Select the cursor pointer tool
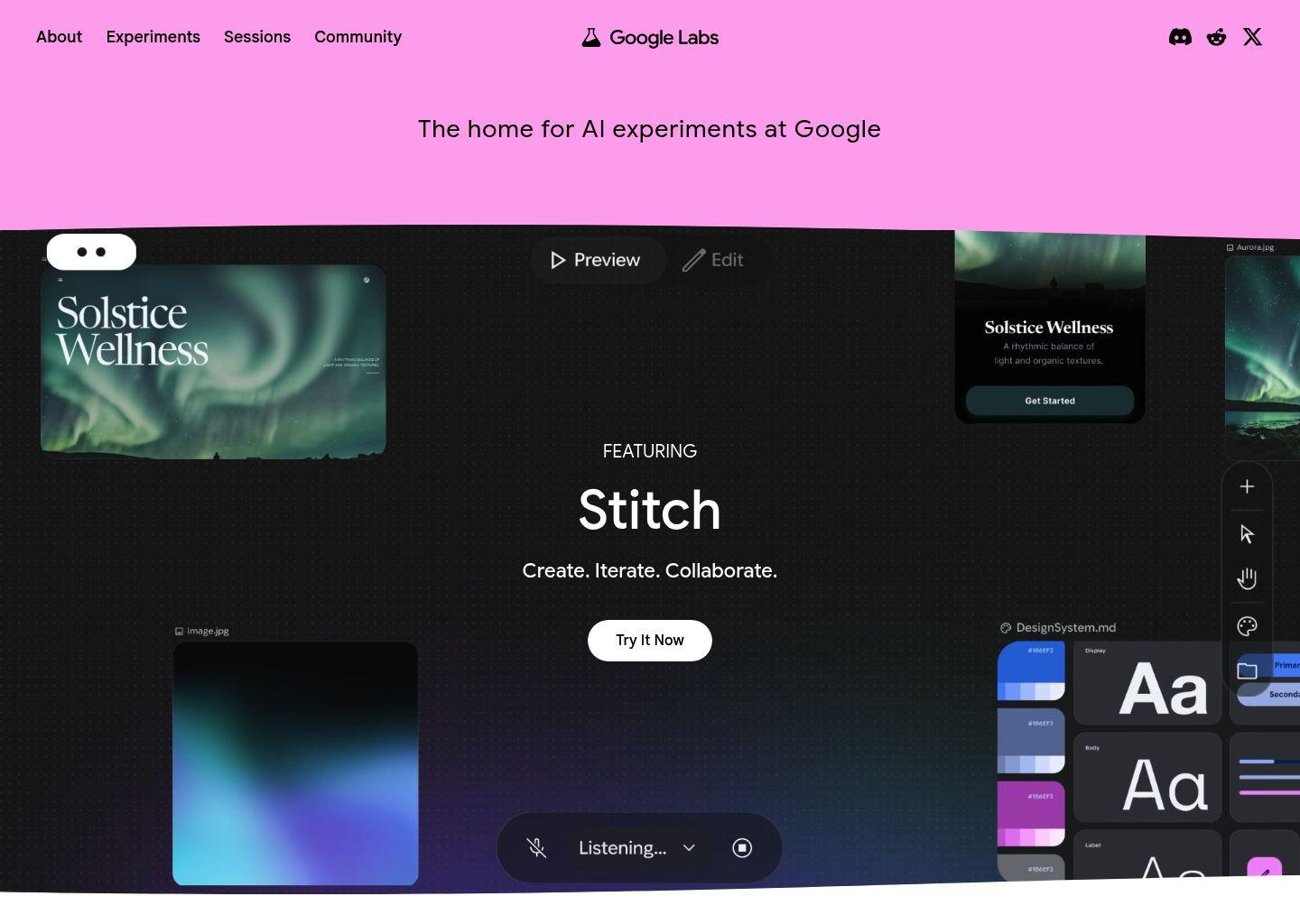1300x924 pixels. click(x=1247, y=534)
